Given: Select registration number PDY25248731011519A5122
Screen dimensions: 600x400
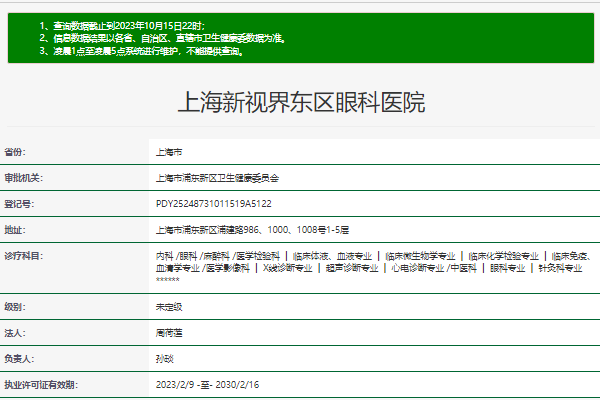Looking at the screenshot, I should click(214, 204).
